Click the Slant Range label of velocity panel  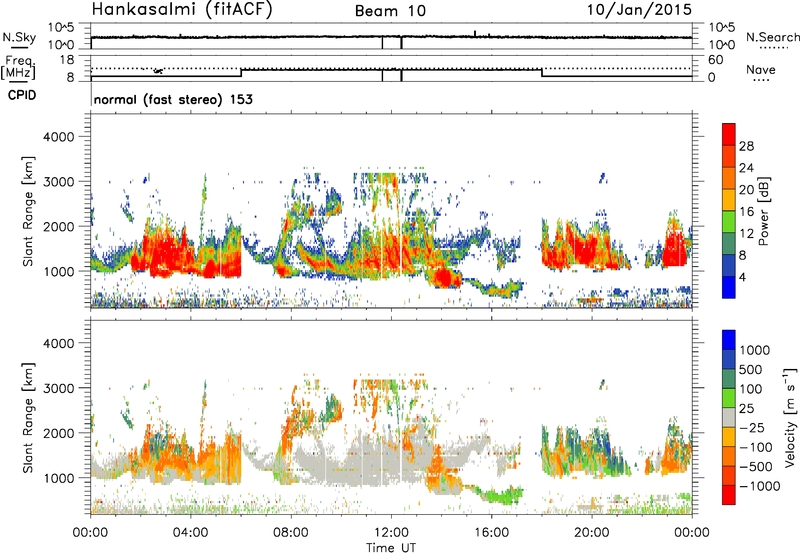(x=28, y=417)
